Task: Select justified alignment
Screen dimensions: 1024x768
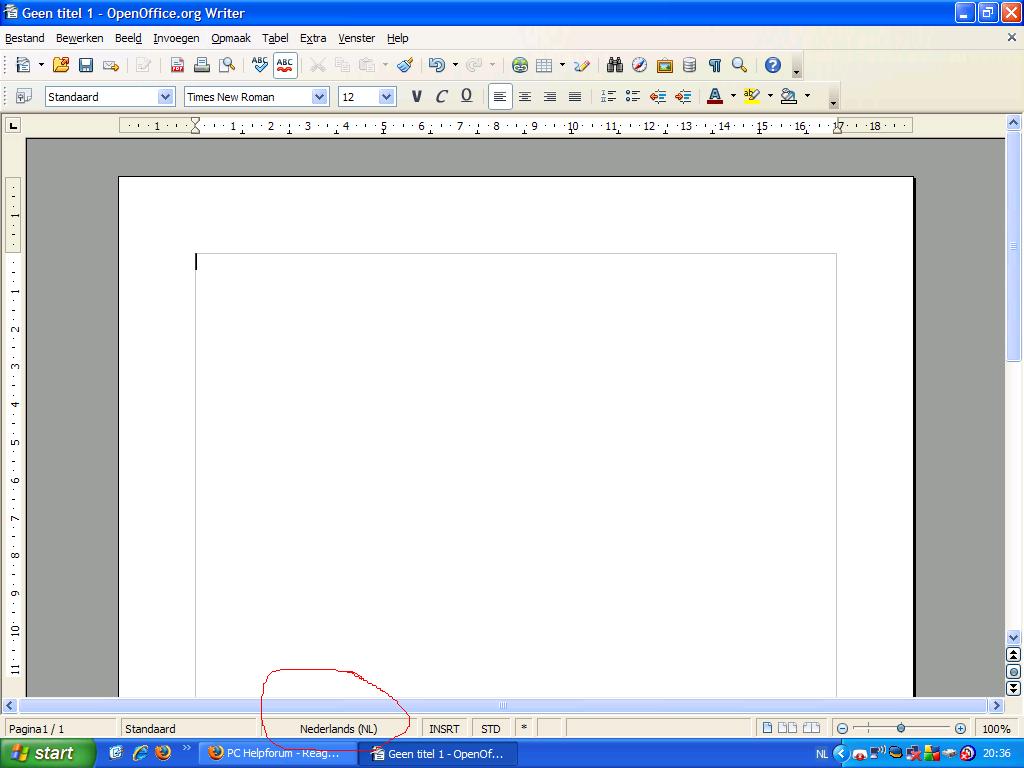Action: (575, 97)
